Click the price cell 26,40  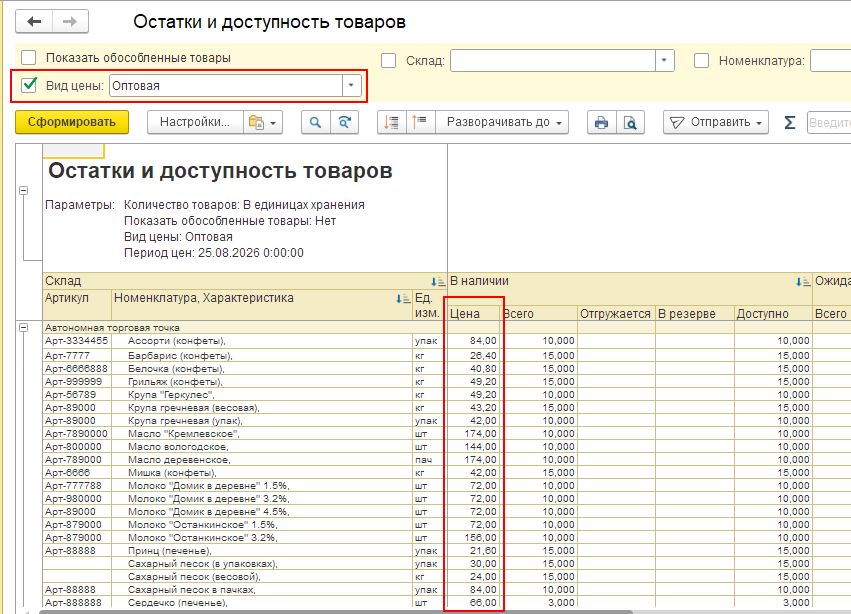point(473,356)
